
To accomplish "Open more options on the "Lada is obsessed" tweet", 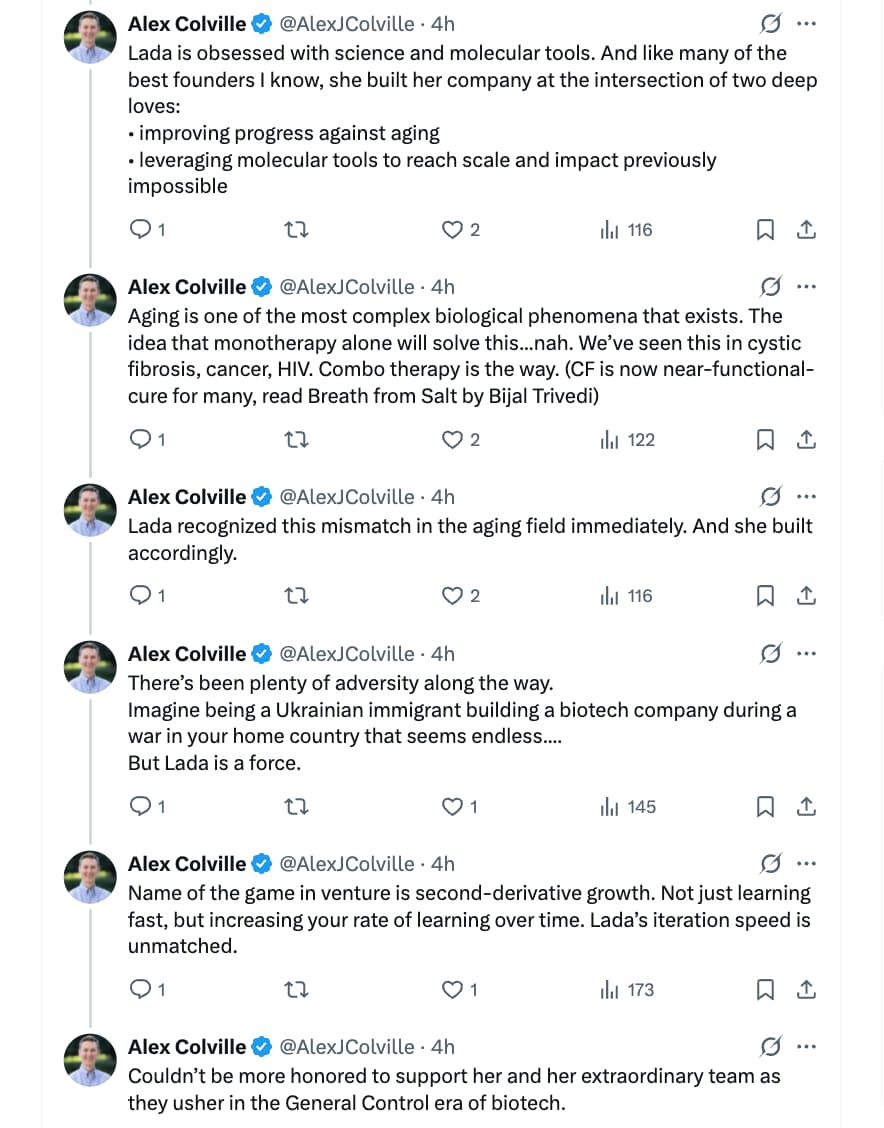I will coord(806,24).
